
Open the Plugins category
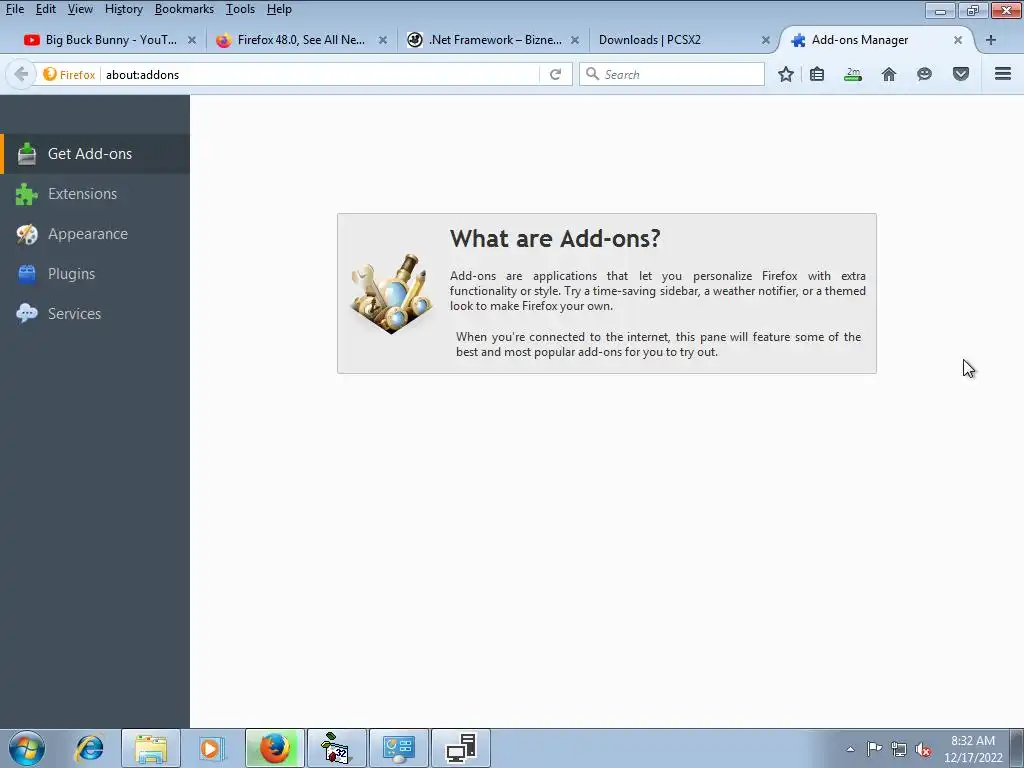click(95, 274)
